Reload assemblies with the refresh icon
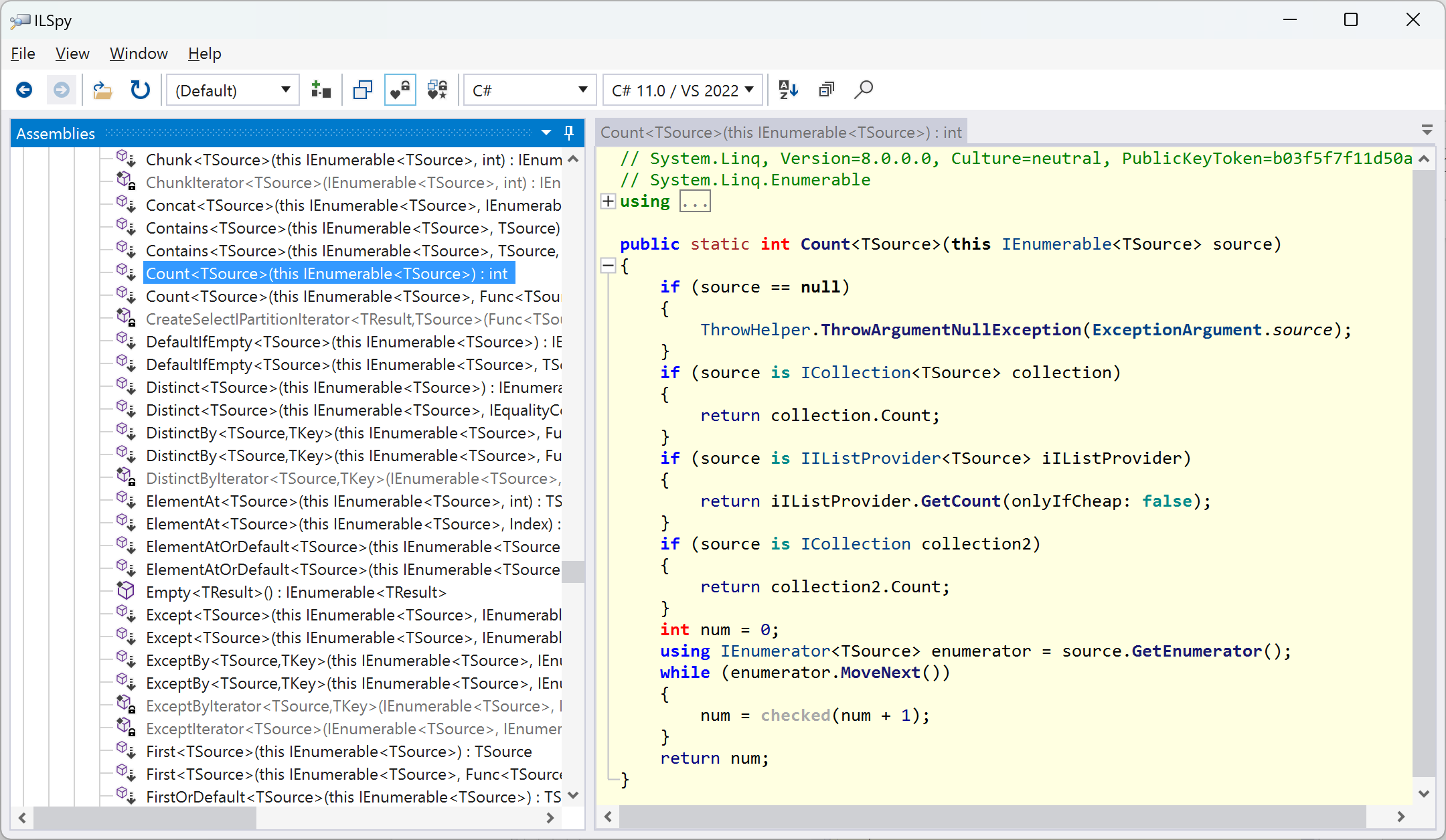This screenshot has width=1446, height=840. 140,90
